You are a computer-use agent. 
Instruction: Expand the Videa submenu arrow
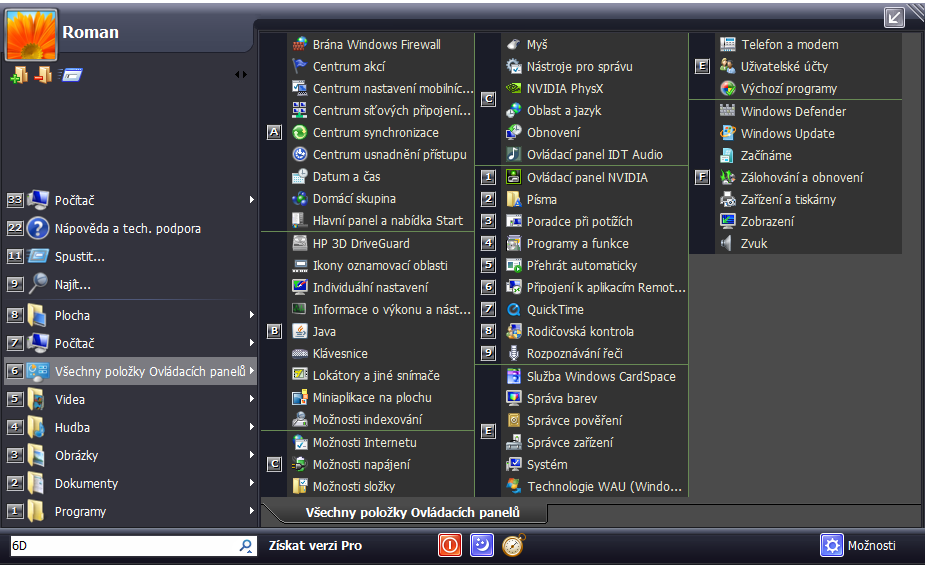click(x=252, y=399)
